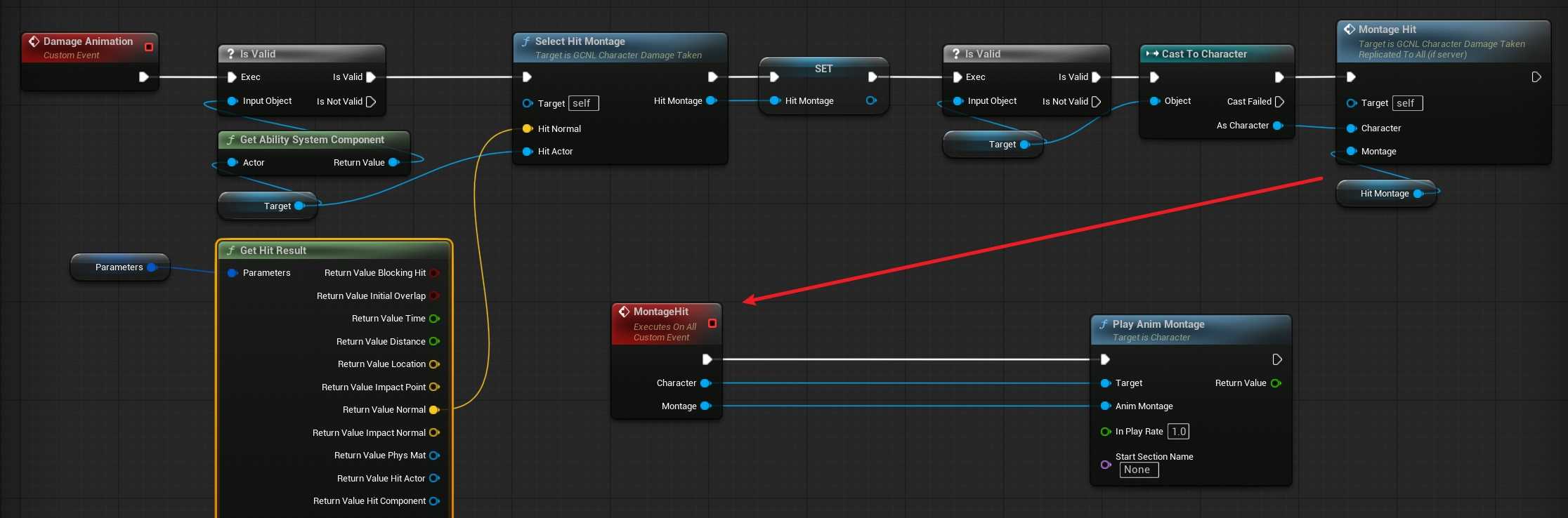Click the SET node Hit Montage output pin
The height and width of the screenshot is (518, 1568).
[871, 101]
